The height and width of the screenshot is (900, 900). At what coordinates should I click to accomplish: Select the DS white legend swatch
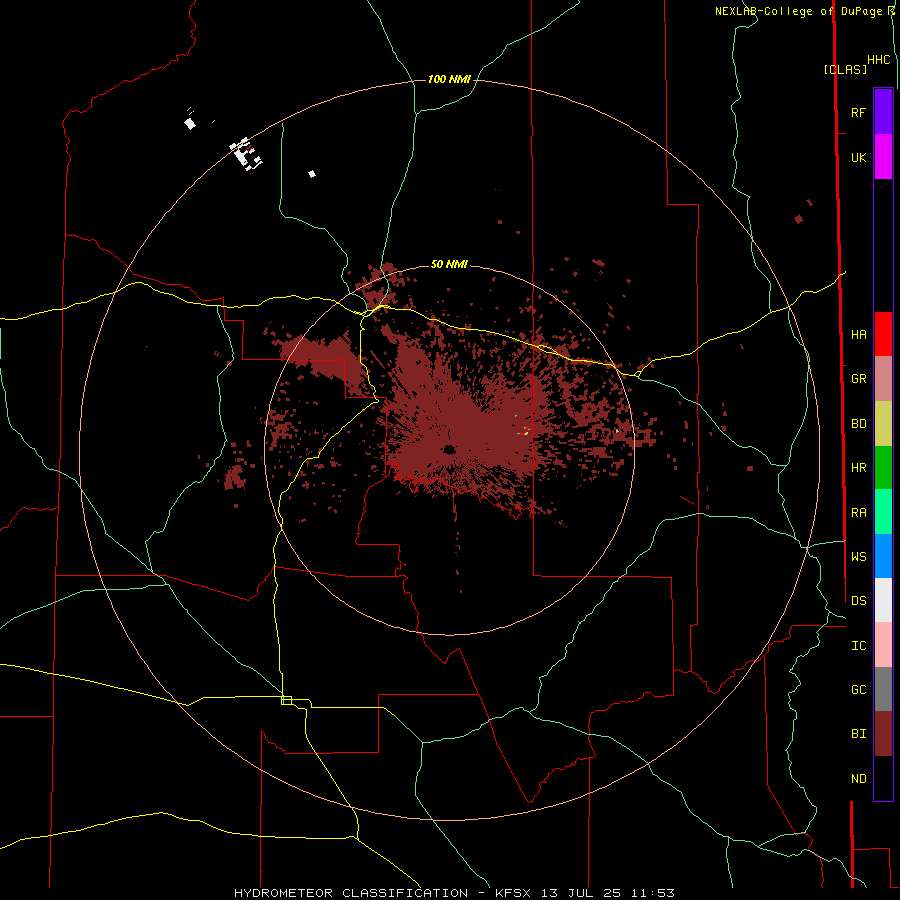883,600
